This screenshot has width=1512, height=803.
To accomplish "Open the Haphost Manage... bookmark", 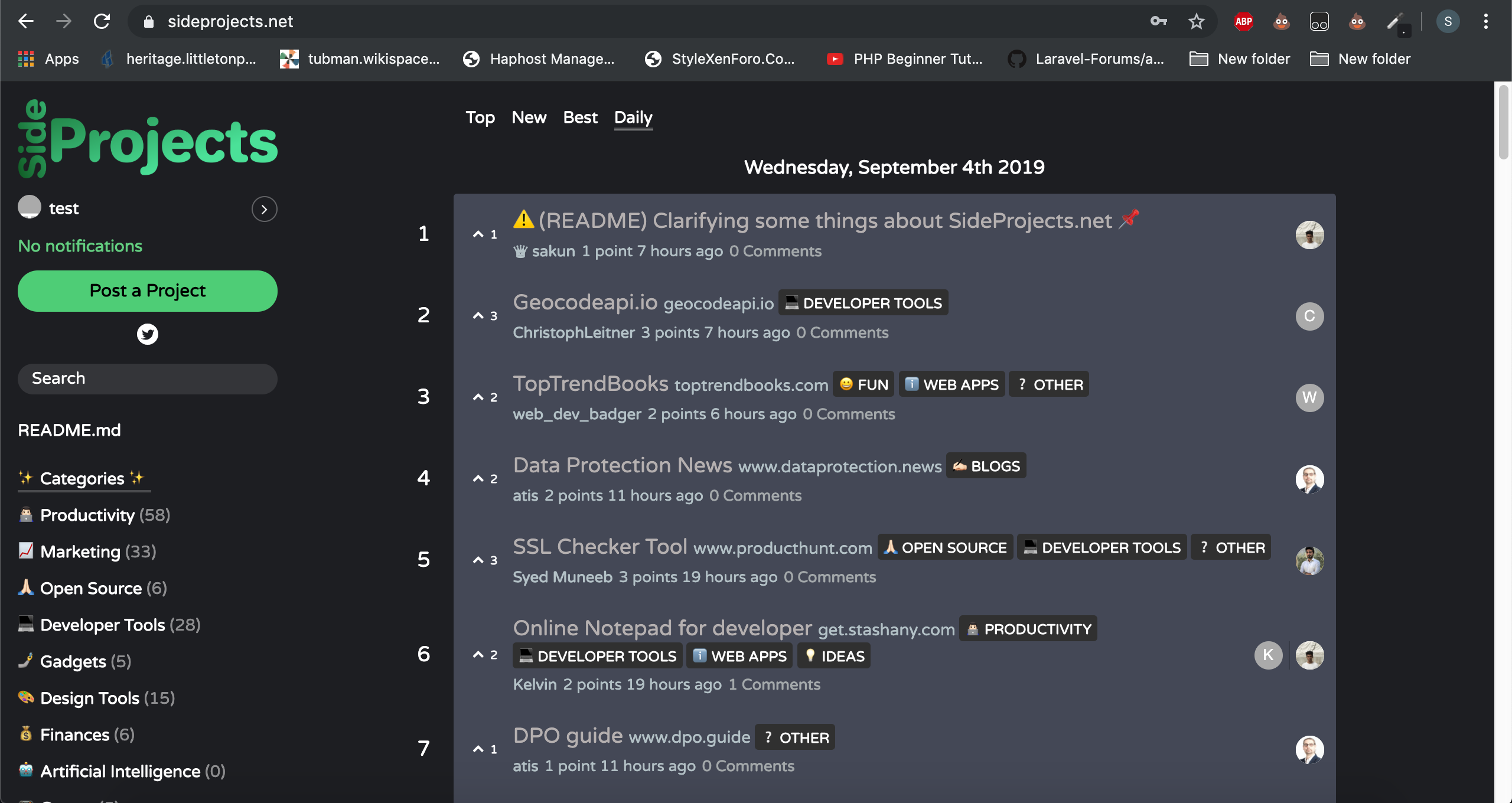I will coord(539,58).
